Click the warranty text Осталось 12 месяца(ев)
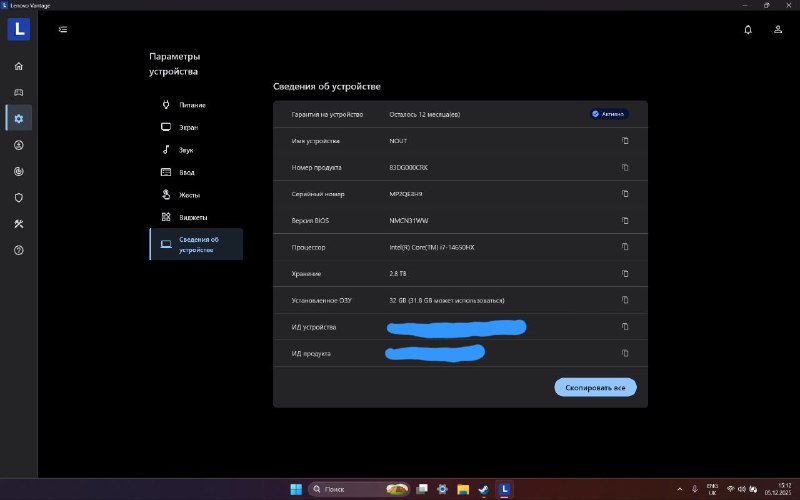 424,115
